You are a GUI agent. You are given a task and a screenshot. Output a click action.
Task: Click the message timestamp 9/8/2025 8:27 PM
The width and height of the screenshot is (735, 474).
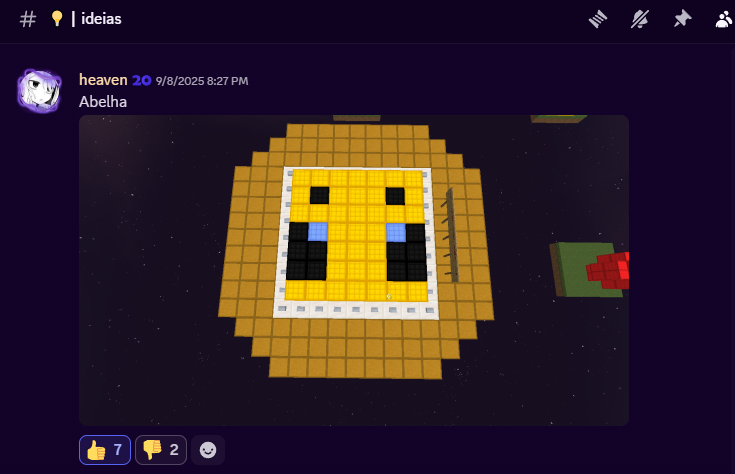click(202, 81)
